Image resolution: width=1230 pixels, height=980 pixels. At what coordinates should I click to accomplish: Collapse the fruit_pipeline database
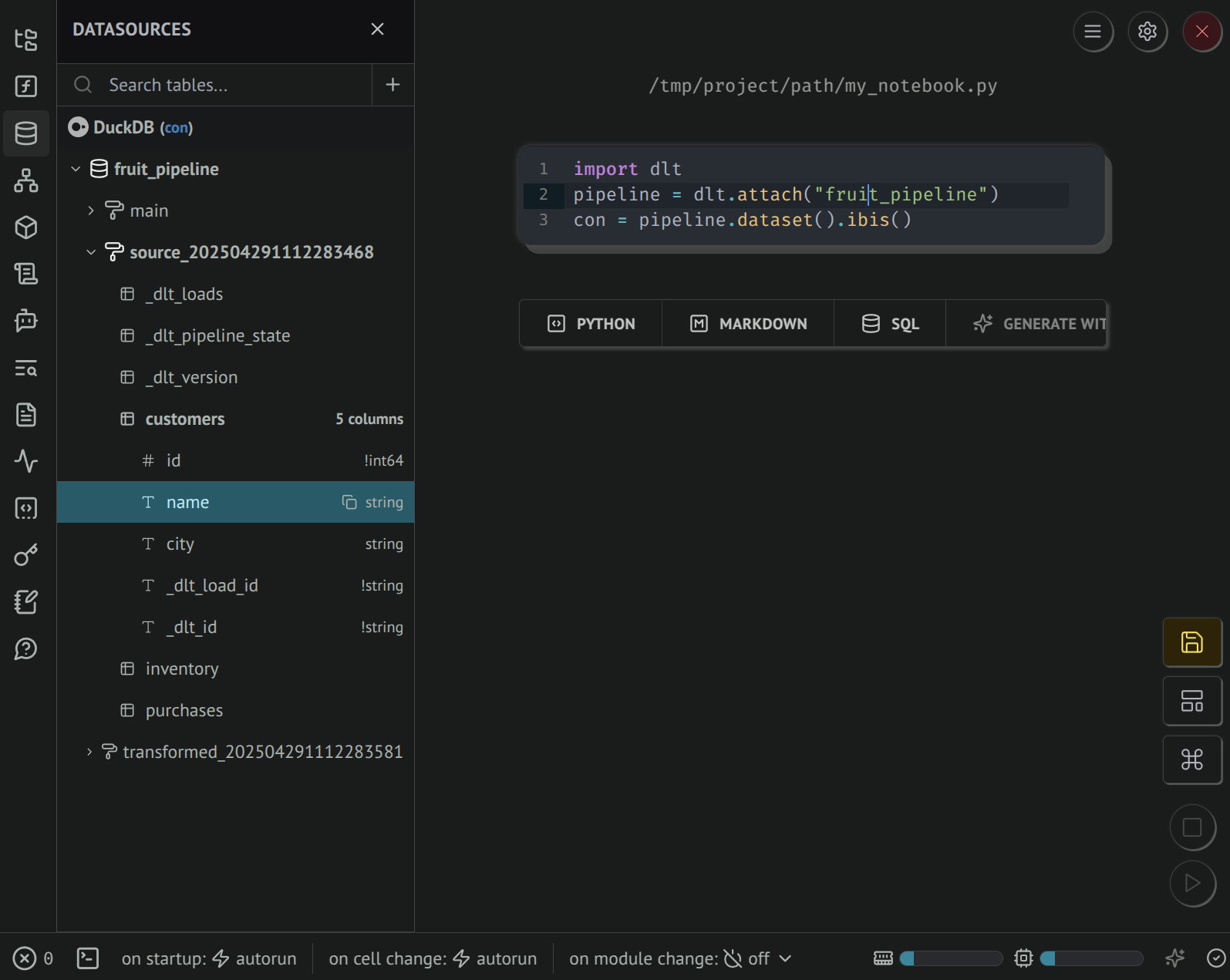tap(76, 169)
